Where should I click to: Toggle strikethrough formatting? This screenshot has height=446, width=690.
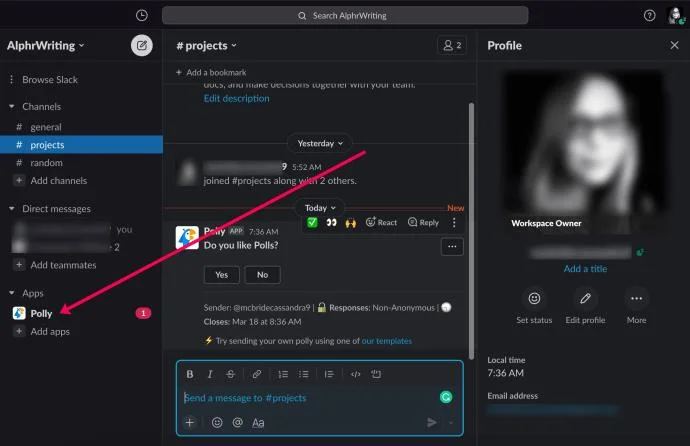click(x=230, y=374)
